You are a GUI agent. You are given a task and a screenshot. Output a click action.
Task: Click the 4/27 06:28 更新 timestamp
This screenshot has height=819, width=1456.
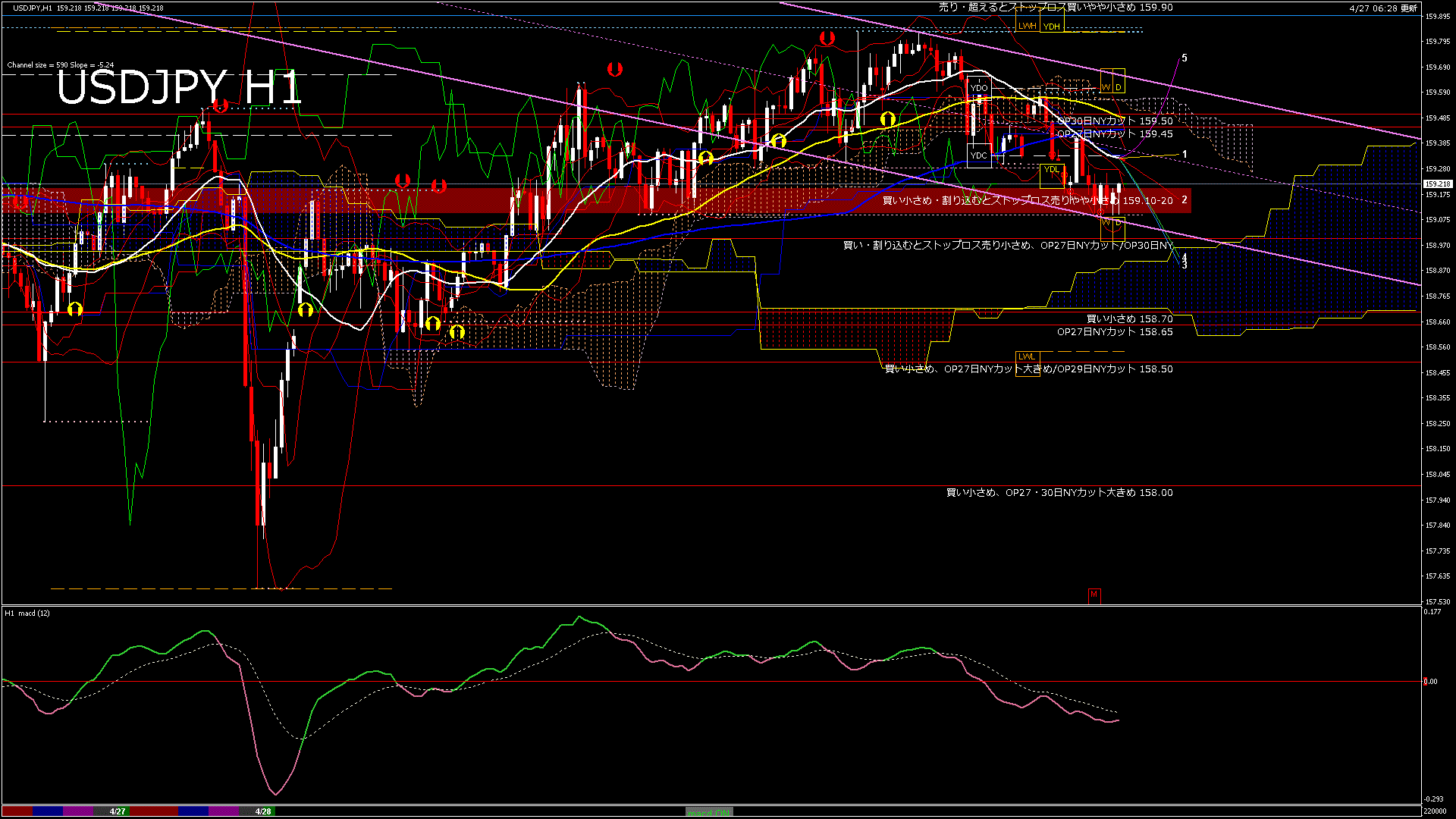pos(1383,8)
